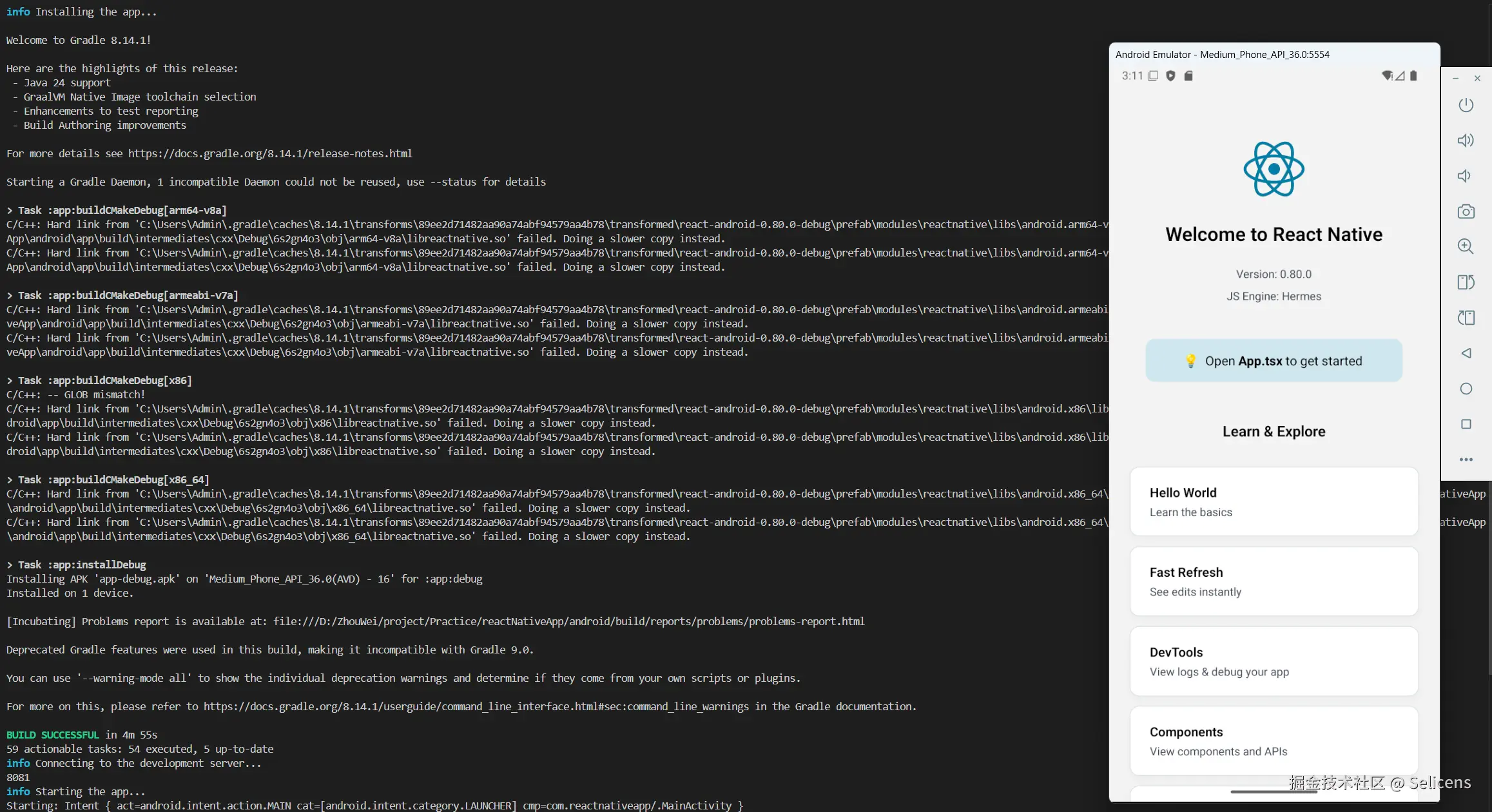Screen dimensions: 1492x812
Task: Click the problems-report.html file link
Action: pos(568,621)
